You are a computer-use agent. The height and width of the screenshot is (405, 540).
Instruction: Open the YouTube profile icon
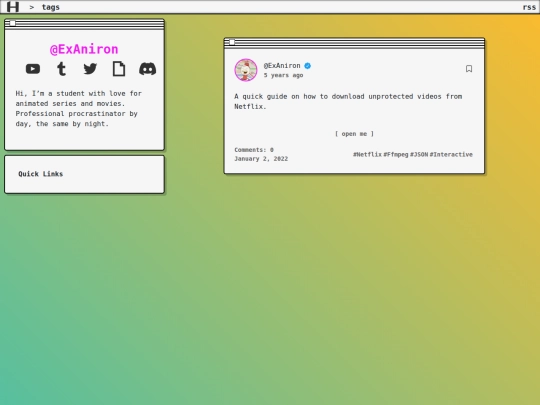pyautogui.click(x=33, y=69)
